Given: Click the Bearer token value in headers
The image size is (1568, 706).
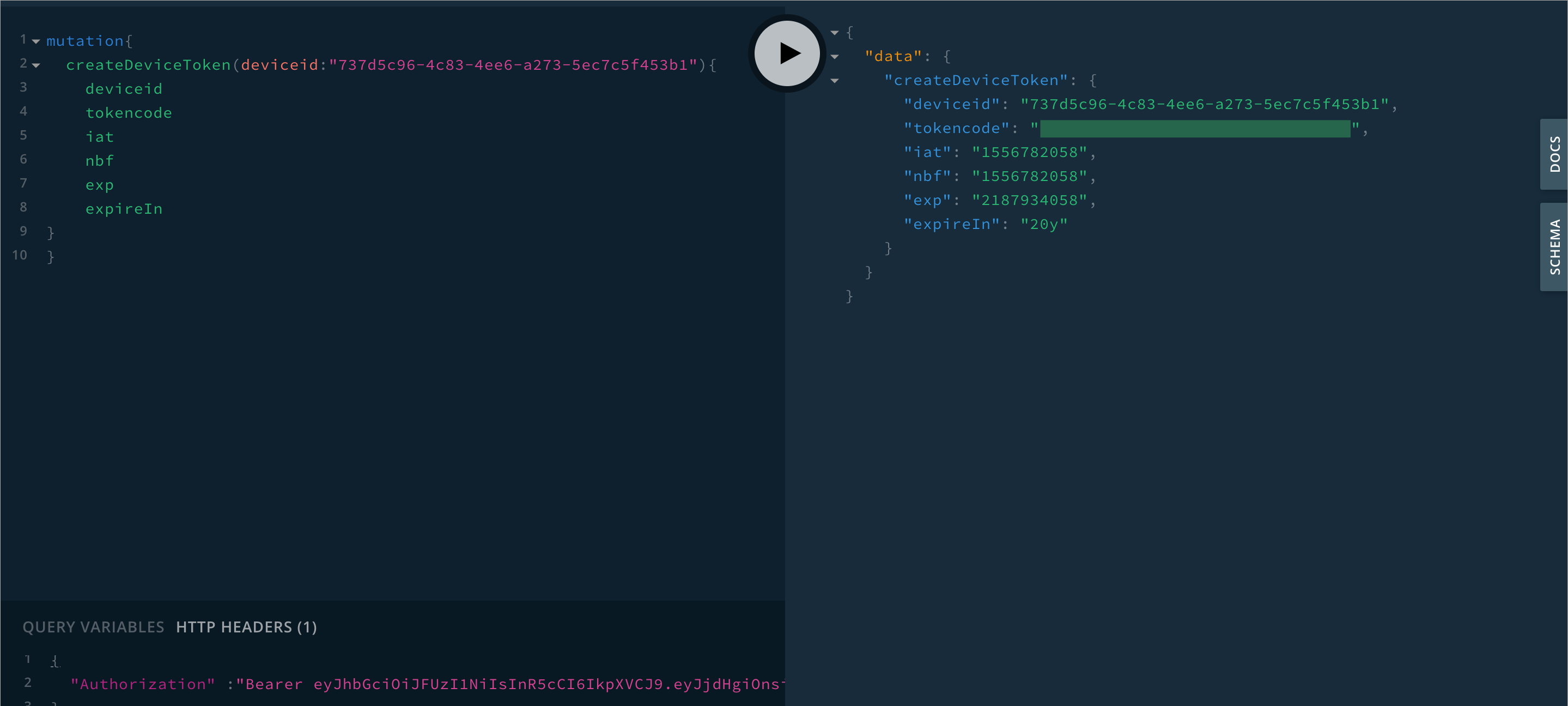Looking at the screenshot, I should coord(510,684).
